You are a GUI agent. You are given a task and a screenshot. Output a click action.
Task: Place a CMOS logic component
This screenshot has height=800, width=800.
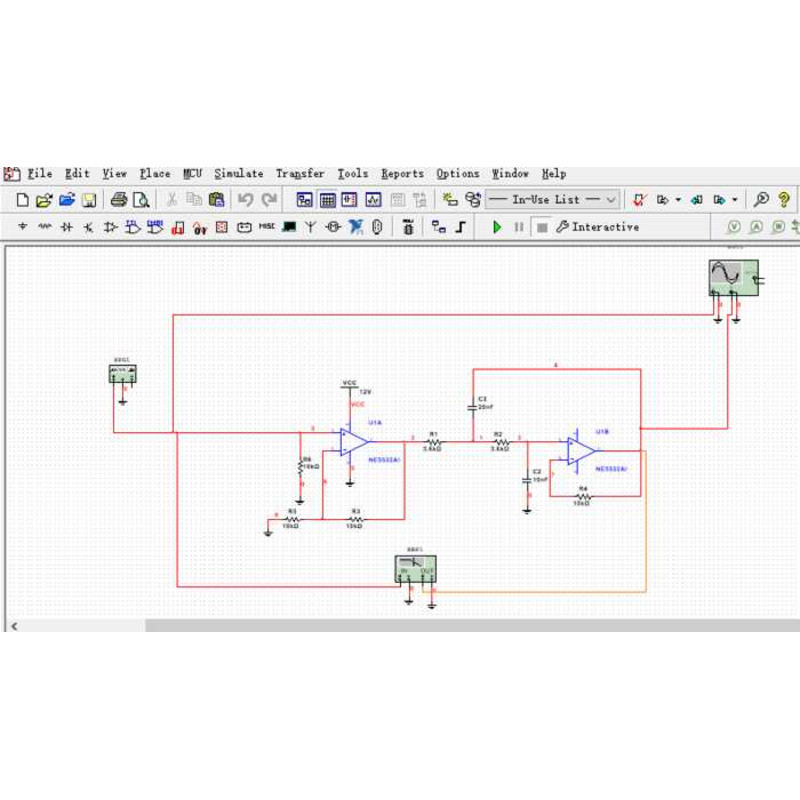(155, 227)
